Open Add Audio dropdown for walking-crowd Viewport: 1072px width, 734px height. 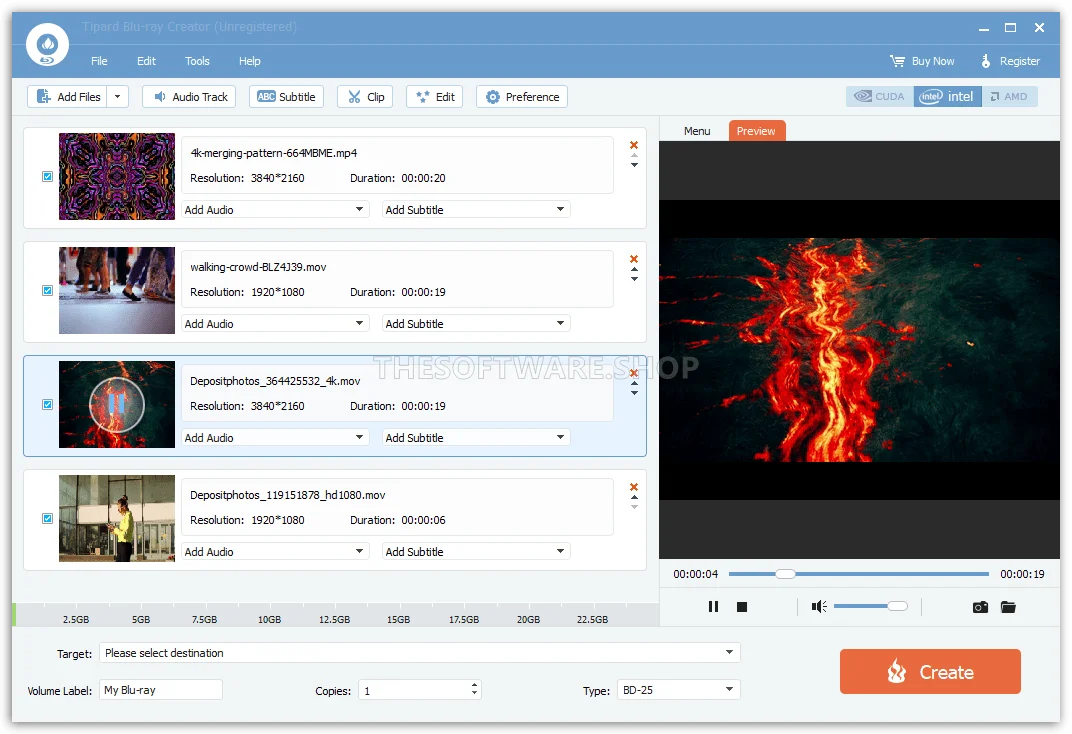click(275, 323)
